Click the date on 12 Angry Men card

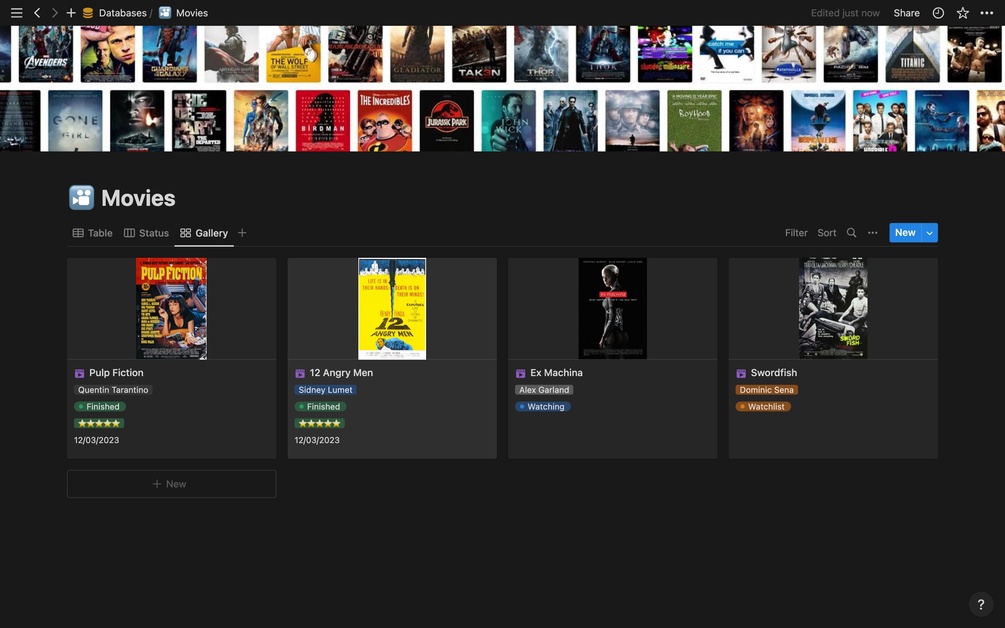(317, 440)
